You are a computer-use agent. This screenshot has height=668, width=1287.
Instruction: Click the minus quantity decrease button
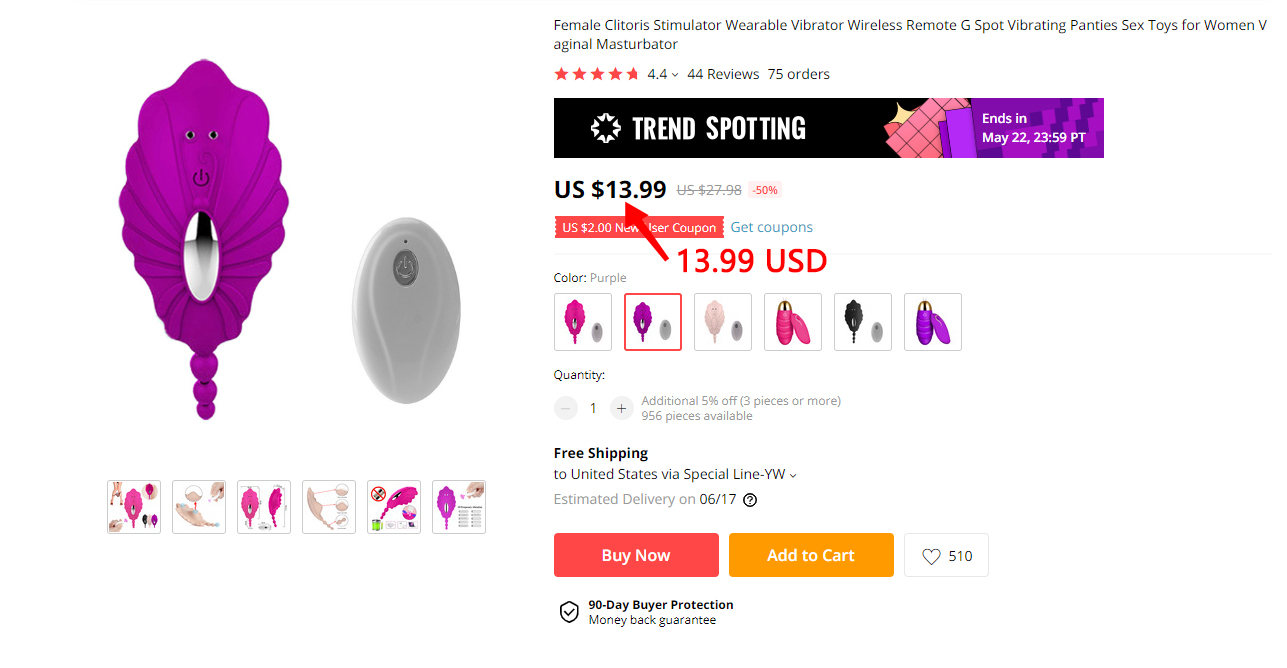[566, 408]
